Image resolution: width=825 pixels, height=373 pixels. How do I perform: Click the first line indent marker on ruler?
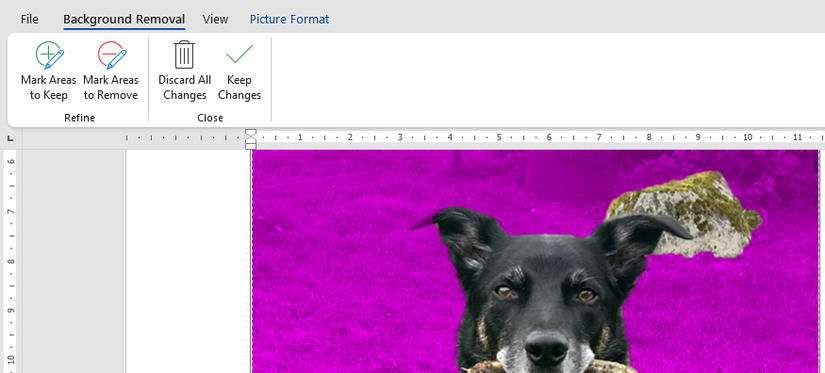click(x=251, y=133)
